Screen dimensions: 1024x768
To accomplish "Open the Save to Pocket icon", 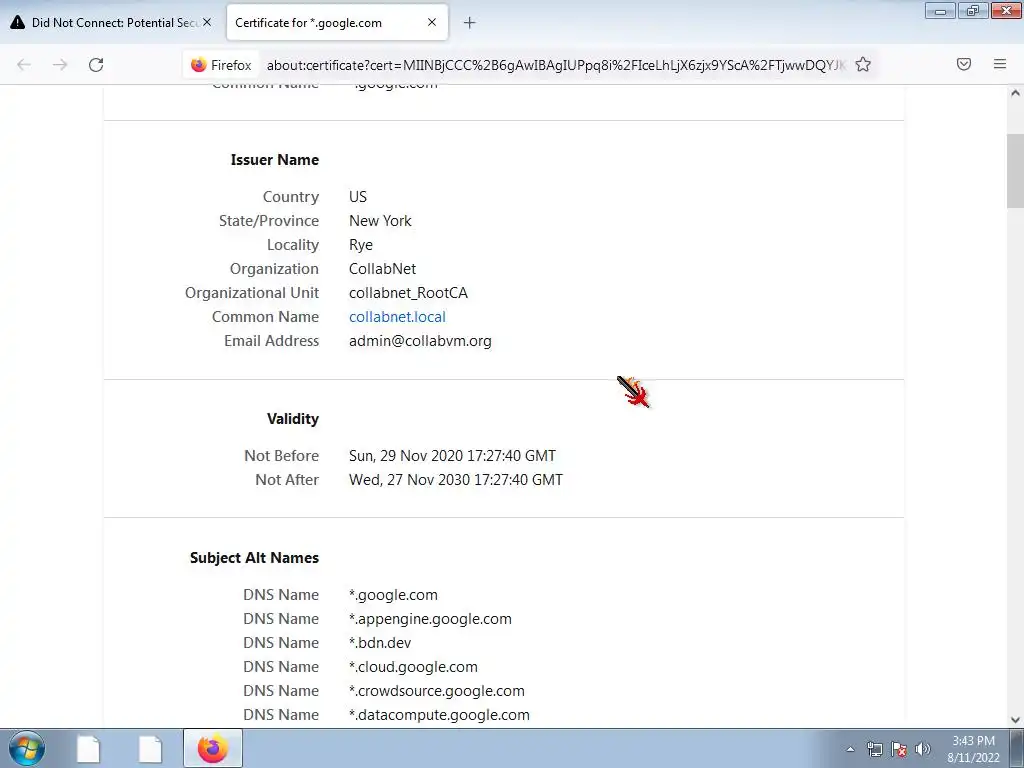I will pos(963,64).
